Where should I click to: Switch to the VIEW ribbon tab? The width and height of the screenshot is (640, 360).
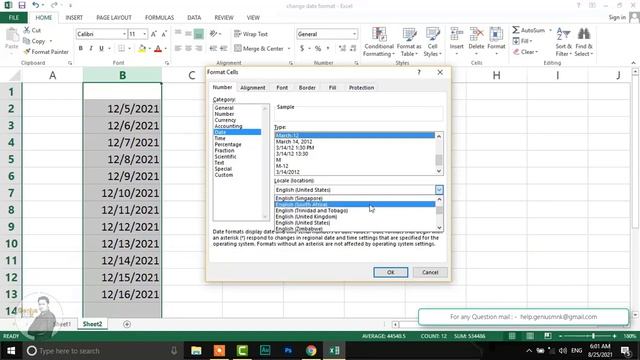[x=253, y=18]
